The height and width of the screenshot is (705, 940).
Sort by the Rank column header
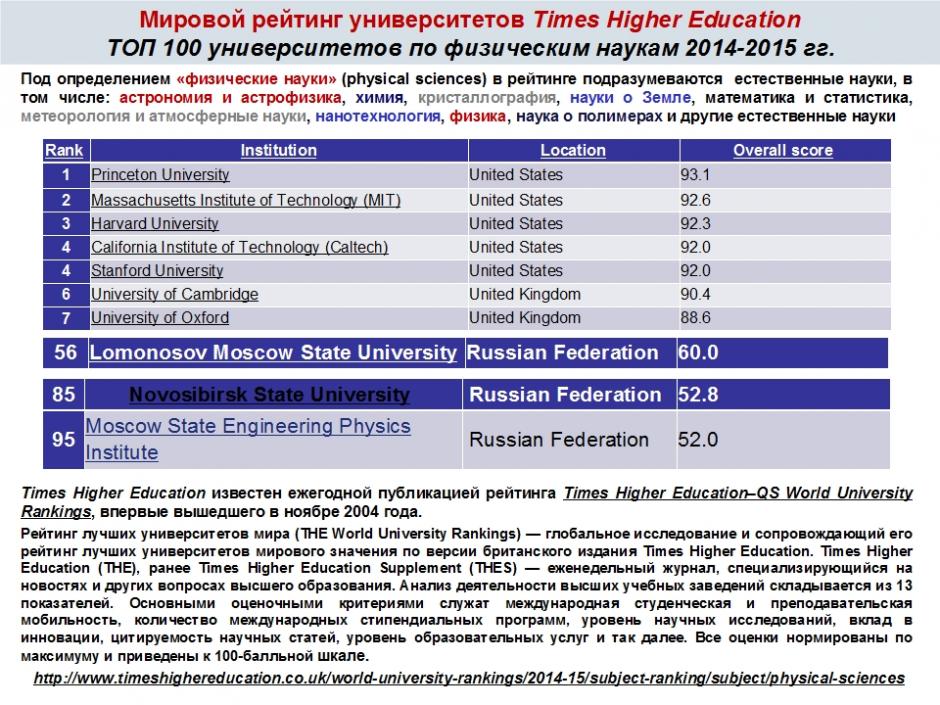click(x=64, y=150)
